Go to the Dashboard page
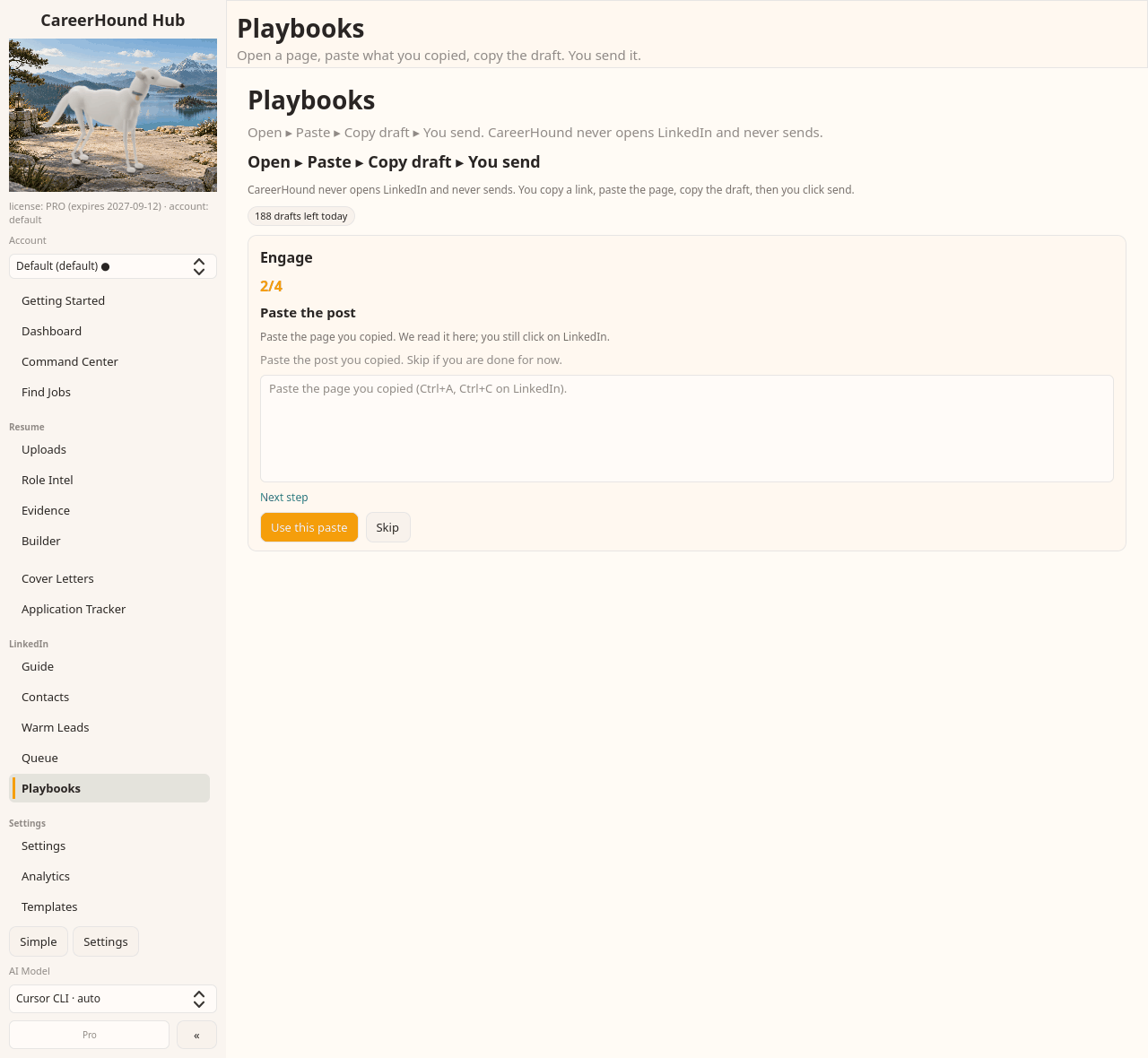 [x=109, y=331]
